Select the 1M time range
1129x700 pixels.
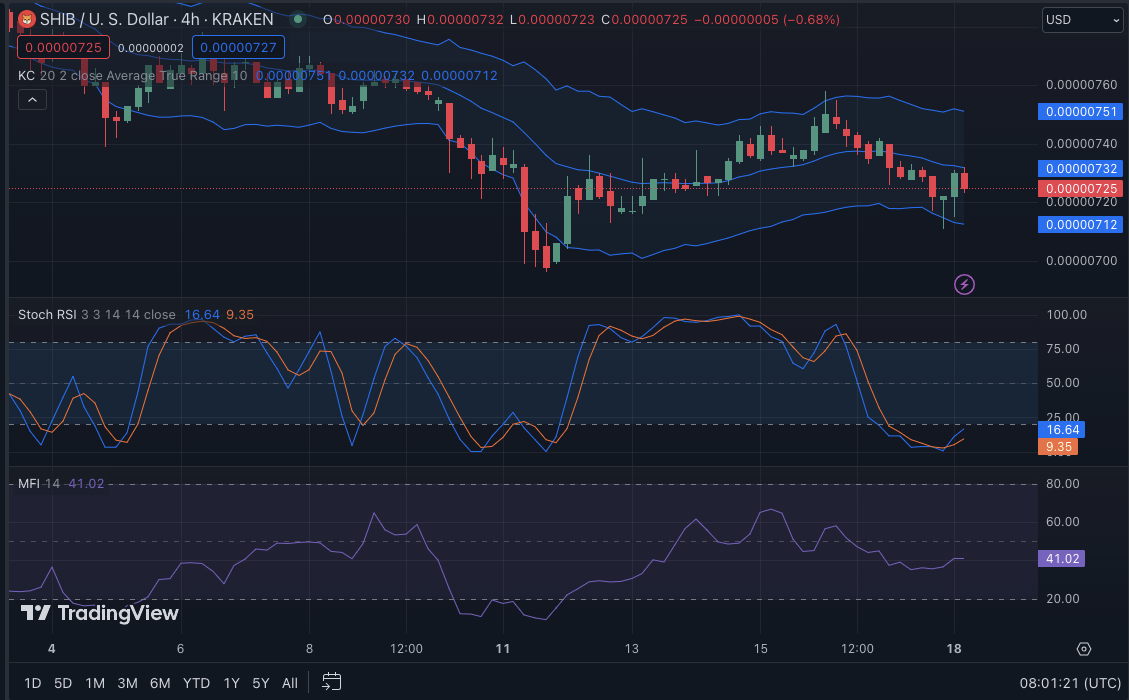pyautogui.click(x=95, y=683)
